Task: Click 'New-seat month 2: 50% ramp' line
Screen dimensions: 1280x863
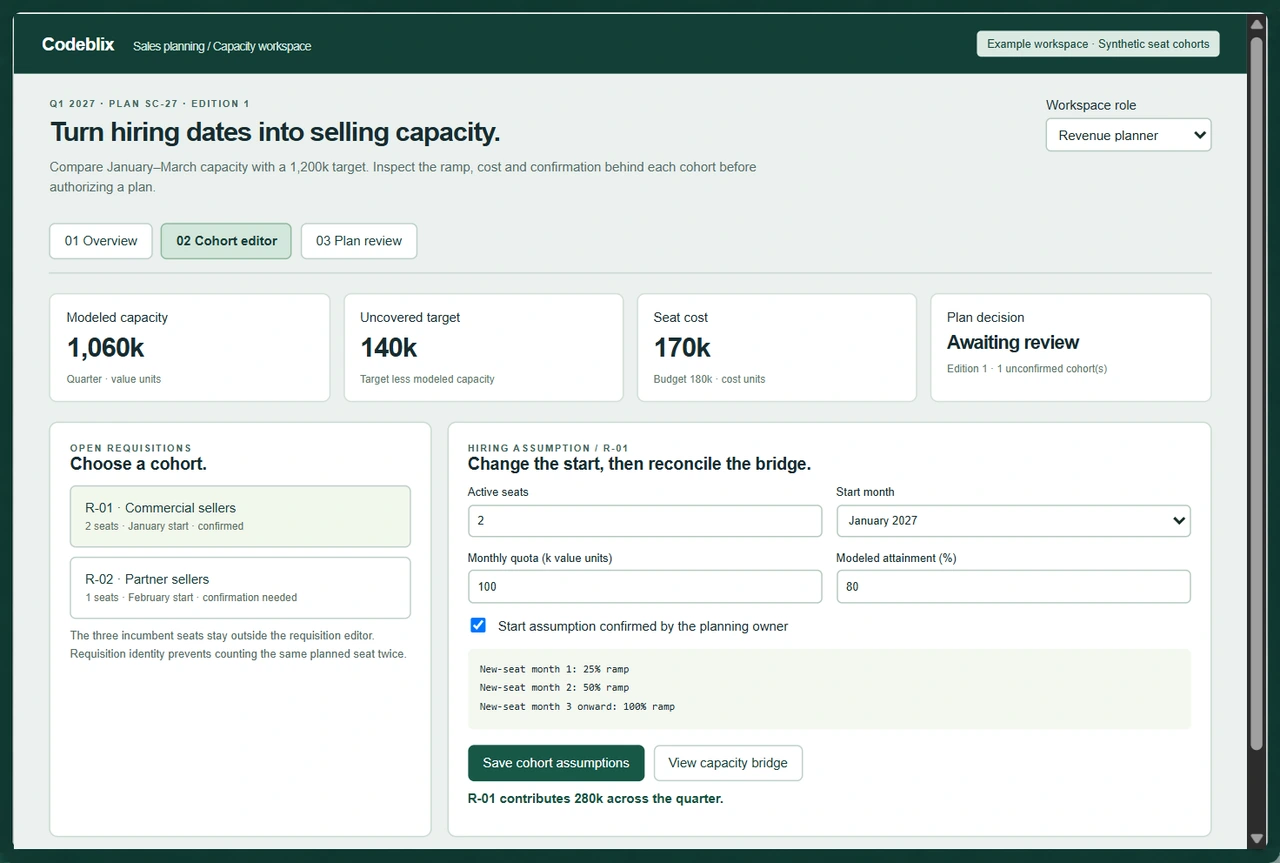Action: (554, 688)
